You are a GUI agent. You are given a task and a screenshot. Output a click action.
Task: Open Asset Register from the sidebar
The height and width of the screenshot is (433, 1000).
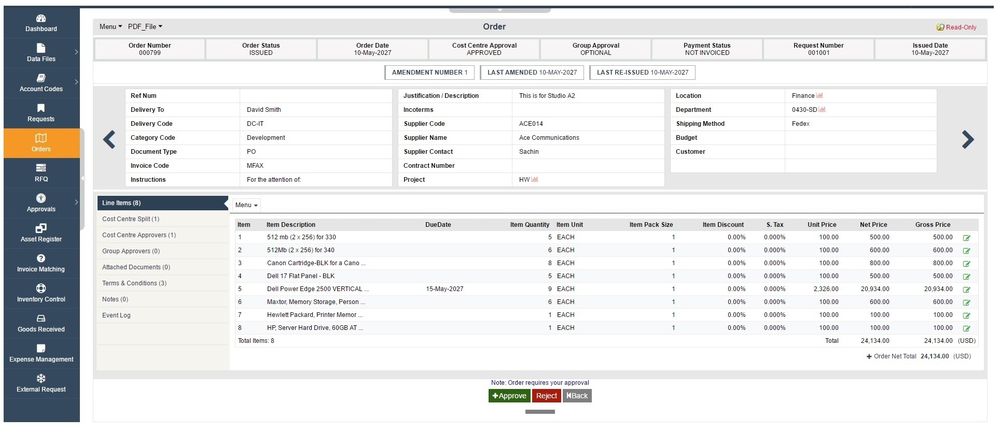click(x=41, y=233)
